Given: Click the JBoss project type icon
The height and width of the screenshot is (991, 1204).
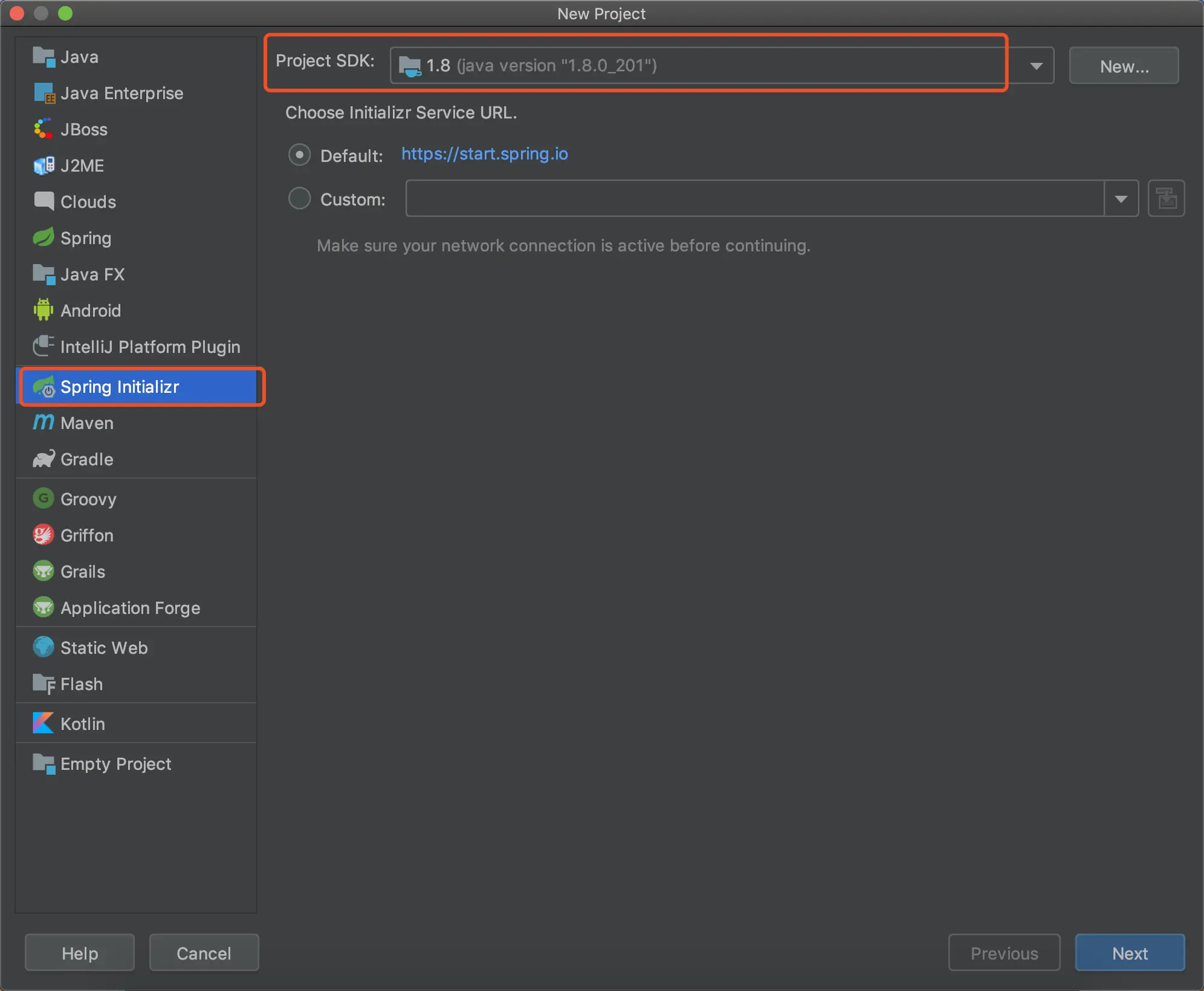Looking at the screenshot, I should pyautogui.click(x=43, y=129).
